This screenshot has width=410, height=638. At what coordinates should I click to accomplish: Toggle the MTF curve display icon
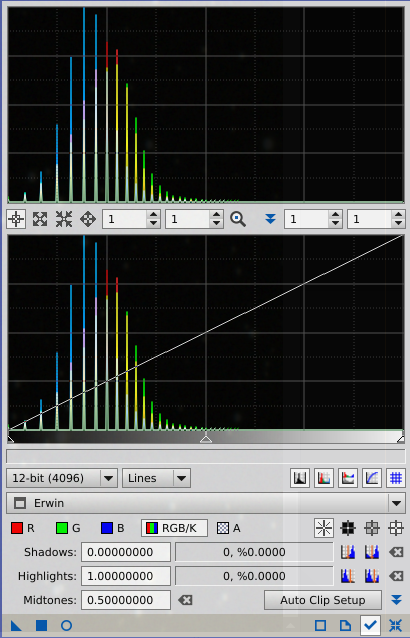(372, 478)
